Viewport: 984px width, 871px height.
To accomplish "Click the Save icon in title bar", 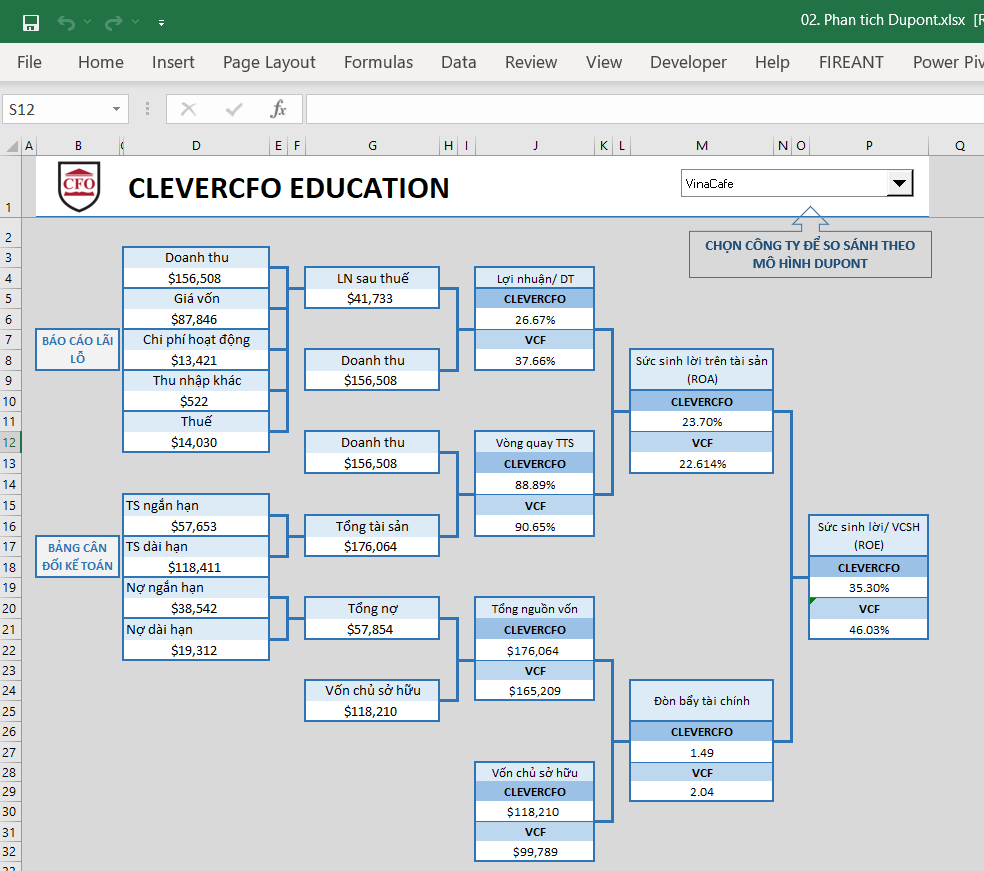I will pos(31,21).
